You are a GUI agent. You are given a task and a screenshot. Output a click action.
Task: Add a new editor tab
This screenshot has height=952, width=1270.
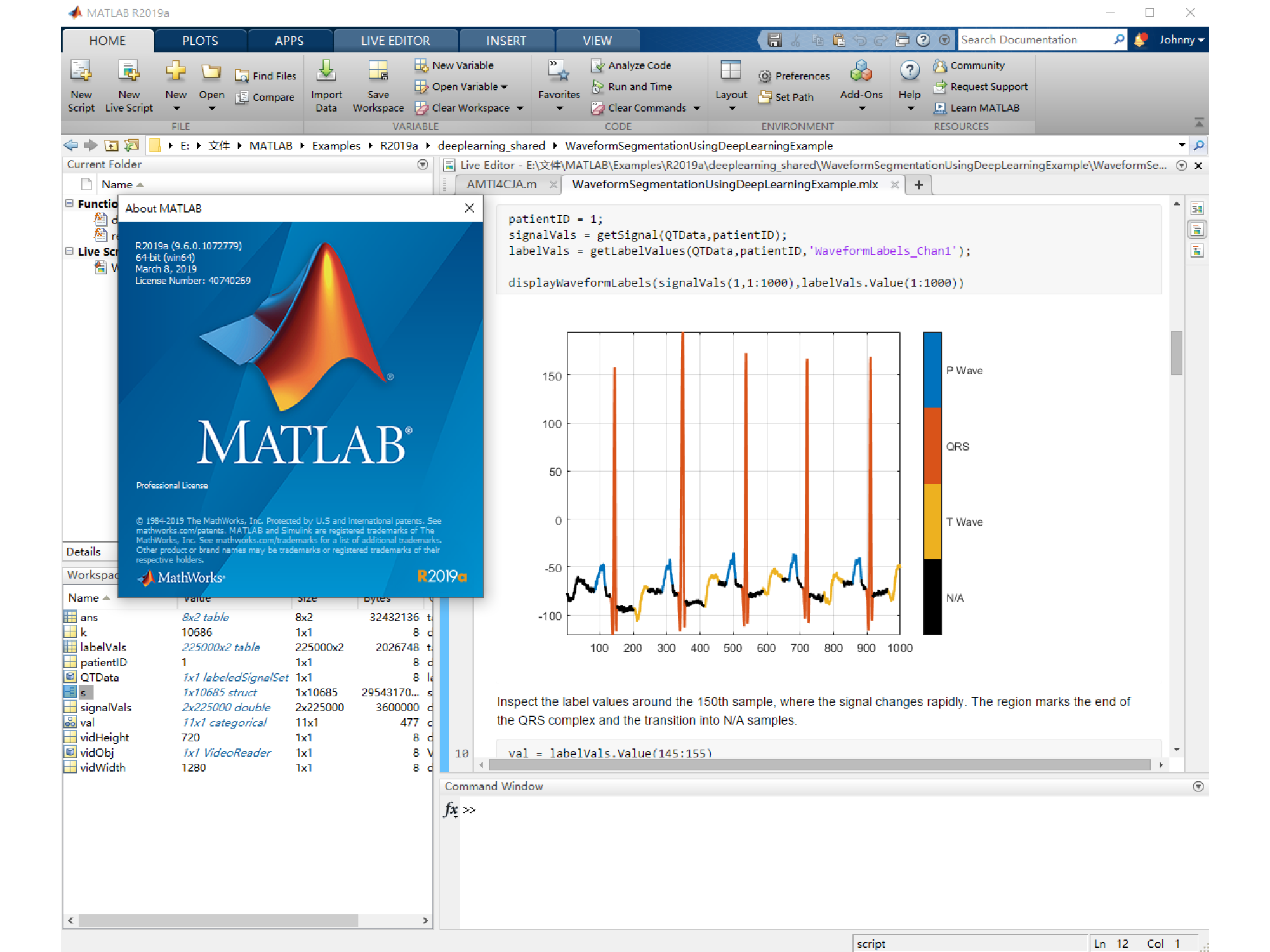coord(918,185)
